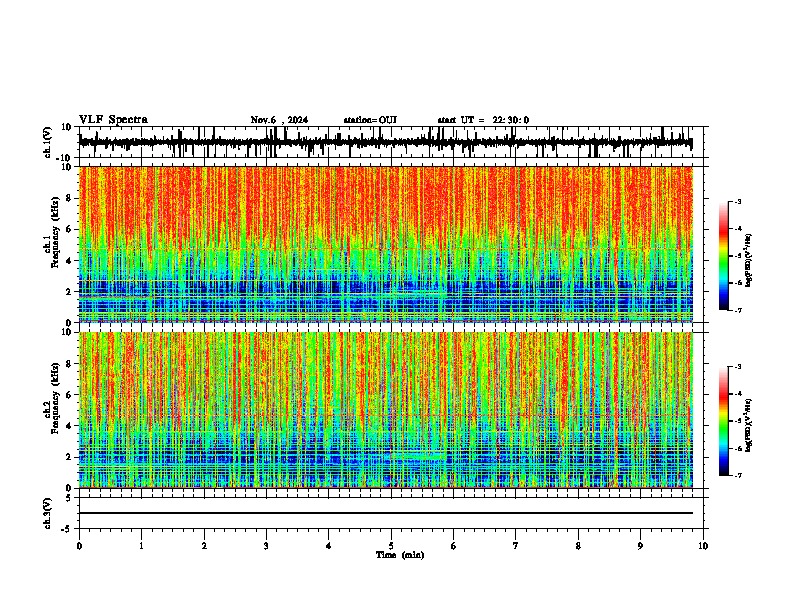The height and width of the screenshot is (612, 792).
Task: Click the log(PSD) label beside ch.2 colorbar
Action: [749, 425]
